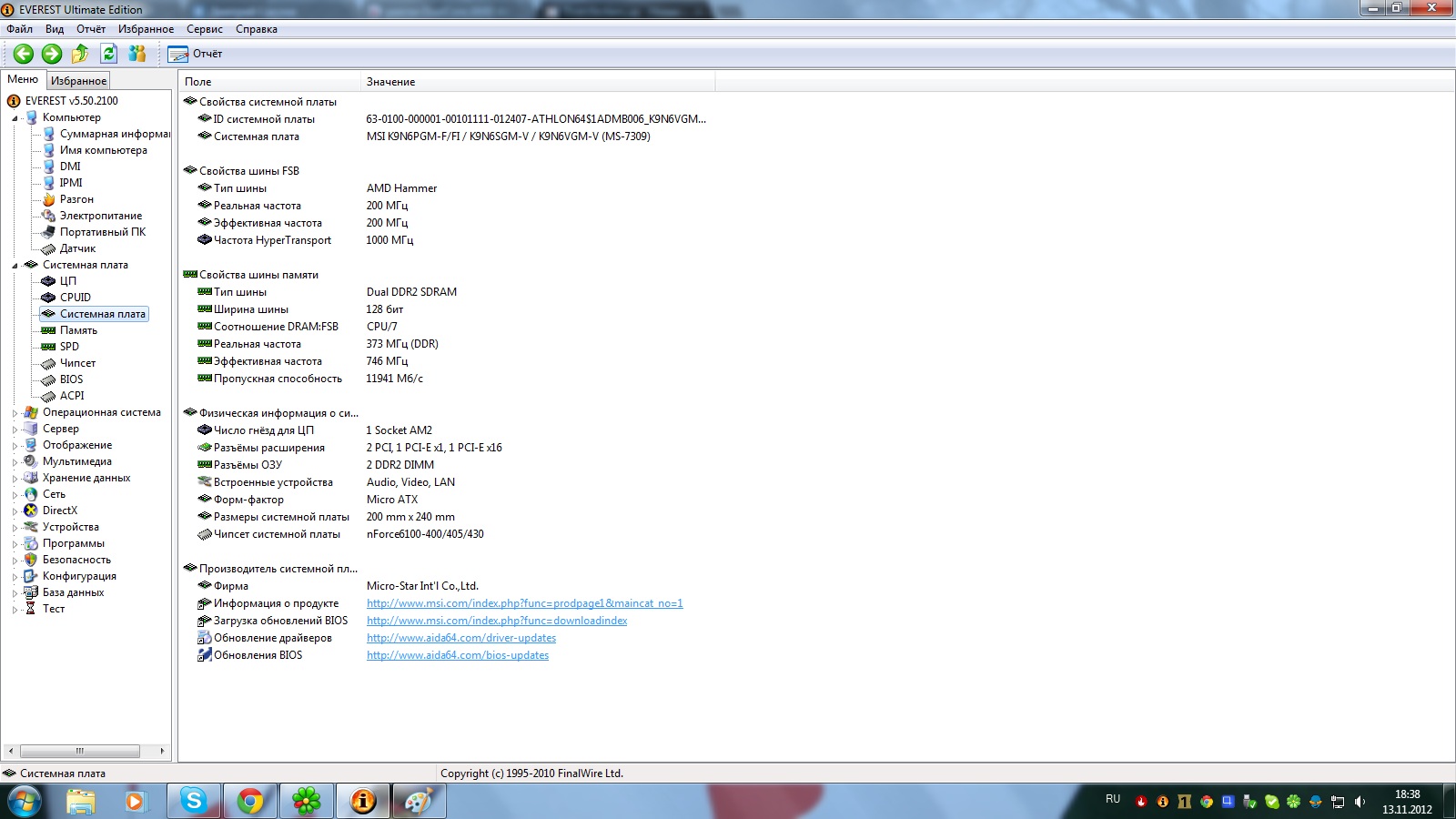Expand the Хранение данных tree node
This screenshot has height=819, width=1456.
[x=15, y=479]
